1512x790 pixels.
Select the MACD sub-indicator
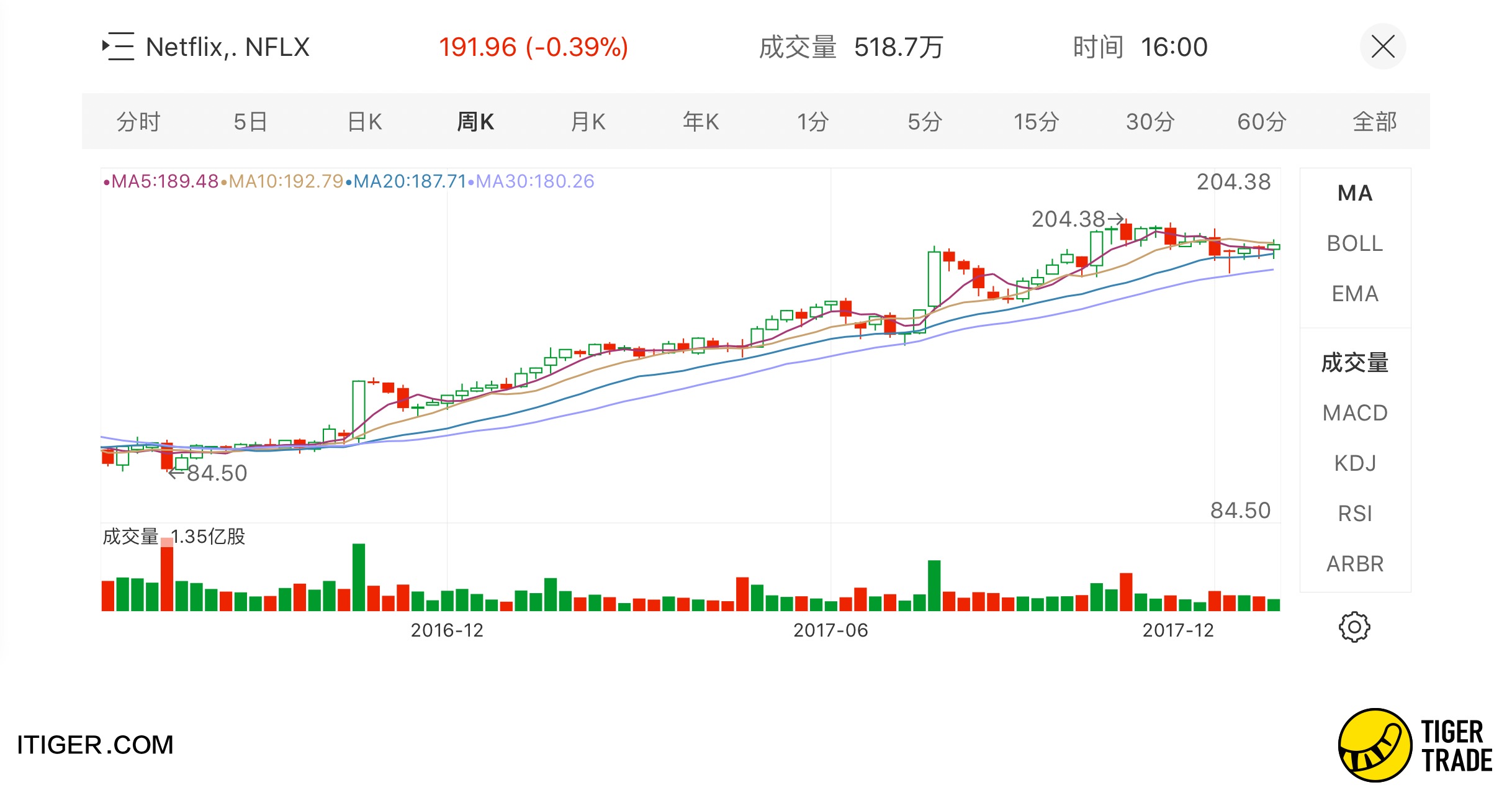coord(1355,413)
